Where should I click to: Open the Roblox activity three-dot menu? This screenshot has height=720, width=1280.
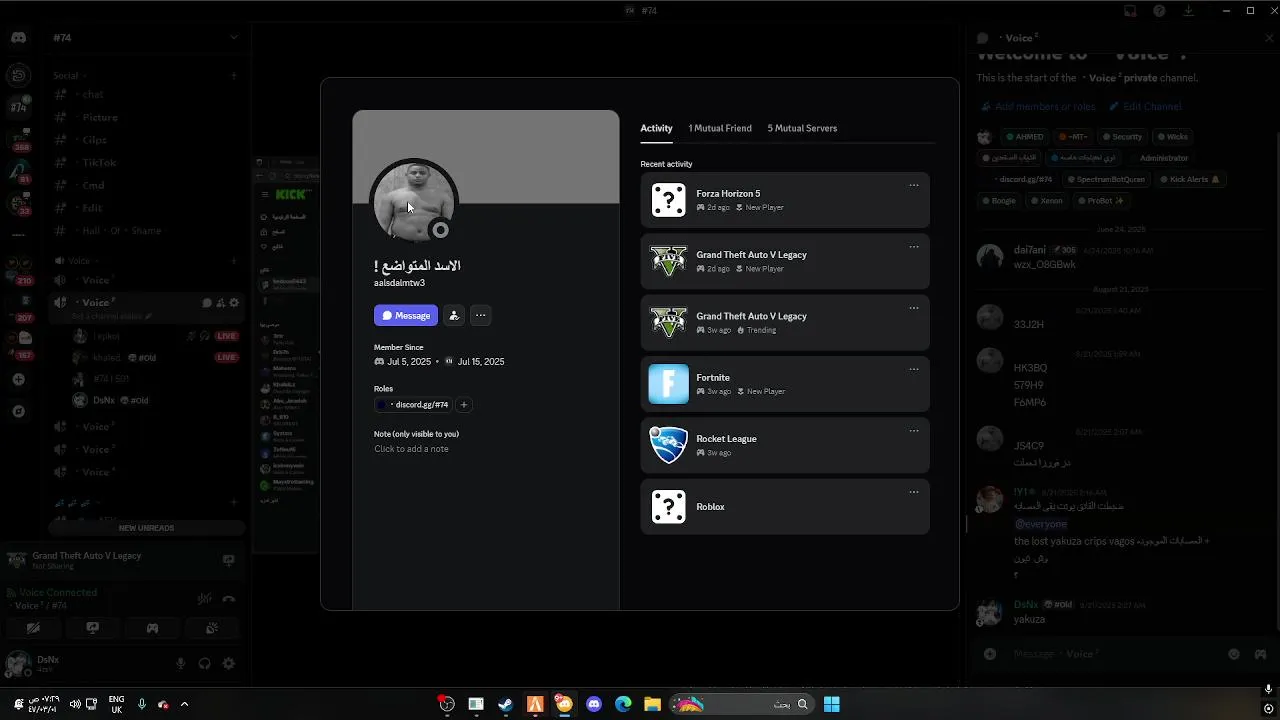(913, 492)
